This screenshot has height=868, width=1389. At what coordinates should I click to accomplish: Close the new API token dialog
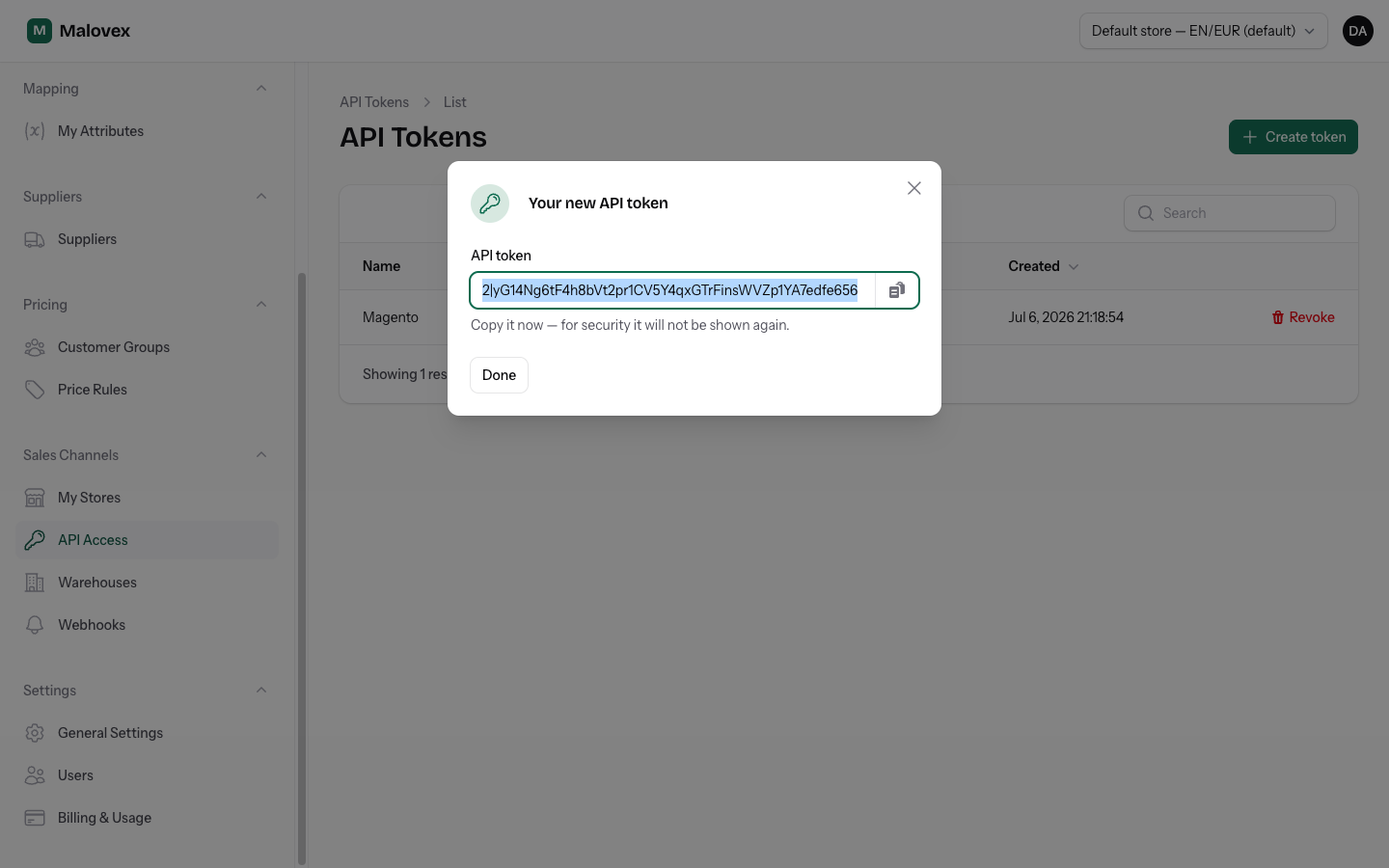(914, 188)
